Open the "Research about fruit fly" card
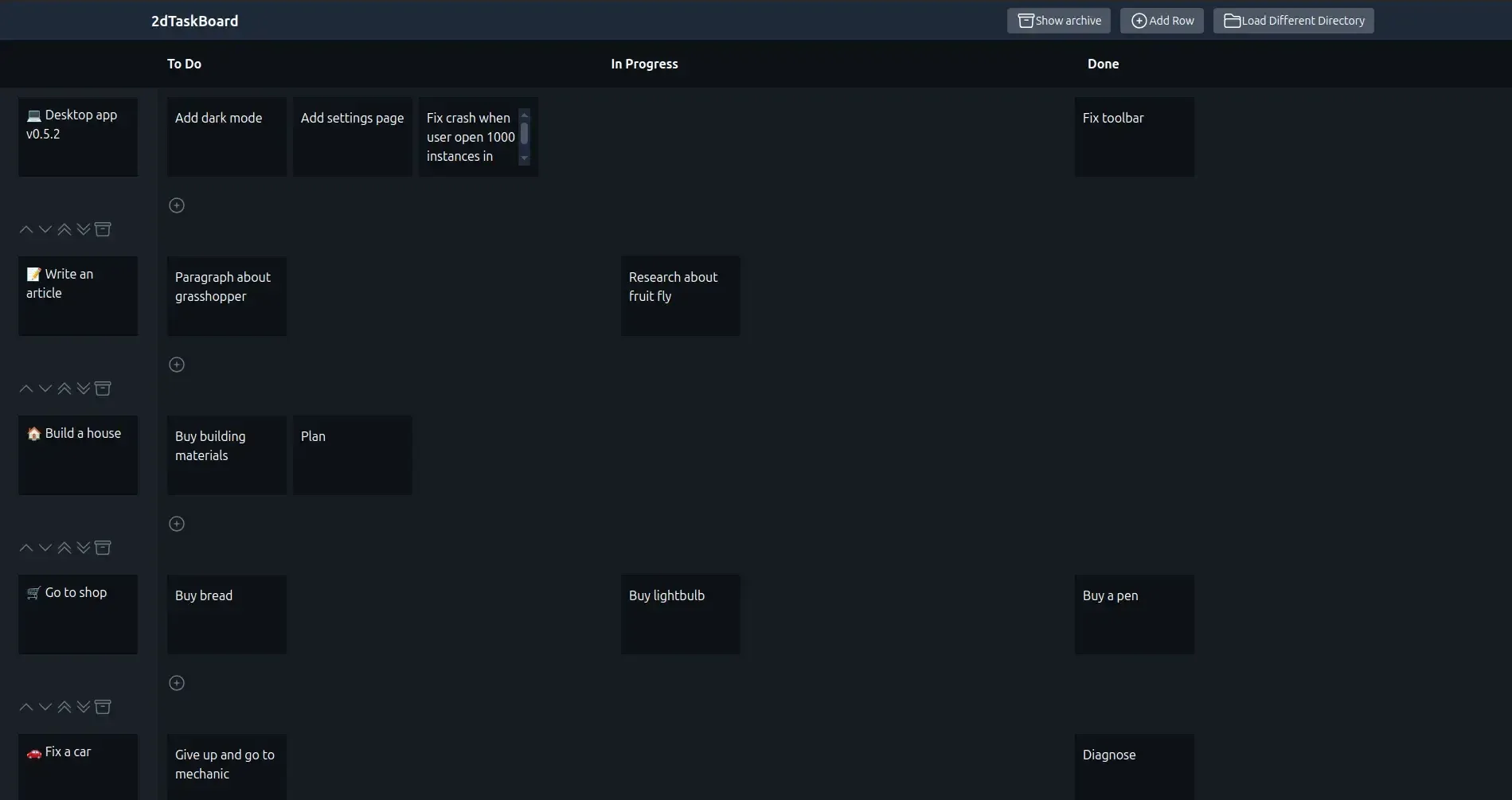Image resolution: width=1512 pixels, height=800 pixels. (x=679, y=295)
